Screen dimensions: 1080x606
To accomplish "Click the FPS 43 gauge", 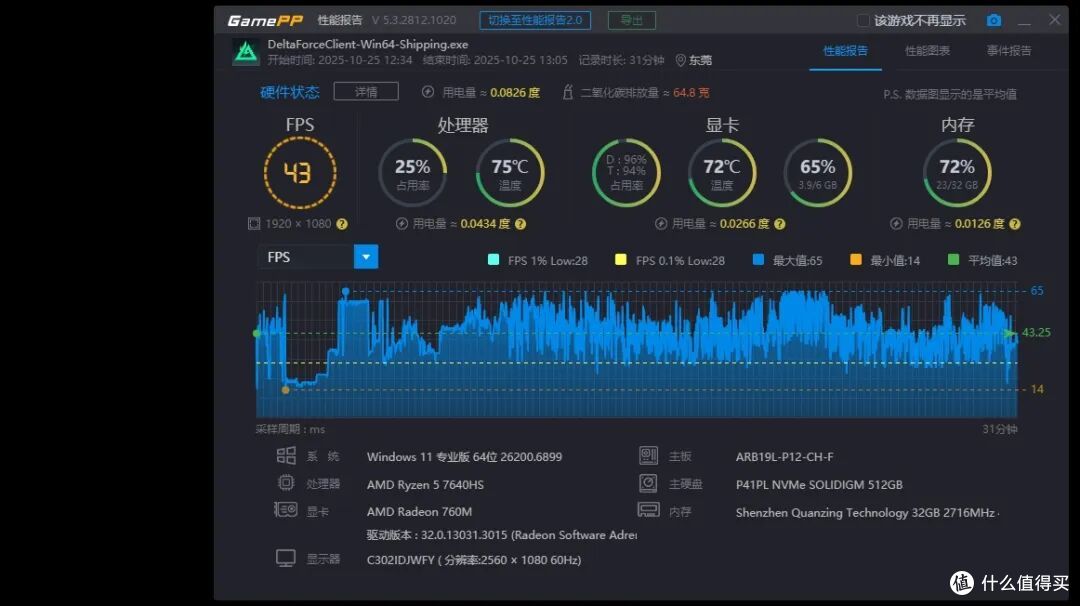I will coord(300,173).
